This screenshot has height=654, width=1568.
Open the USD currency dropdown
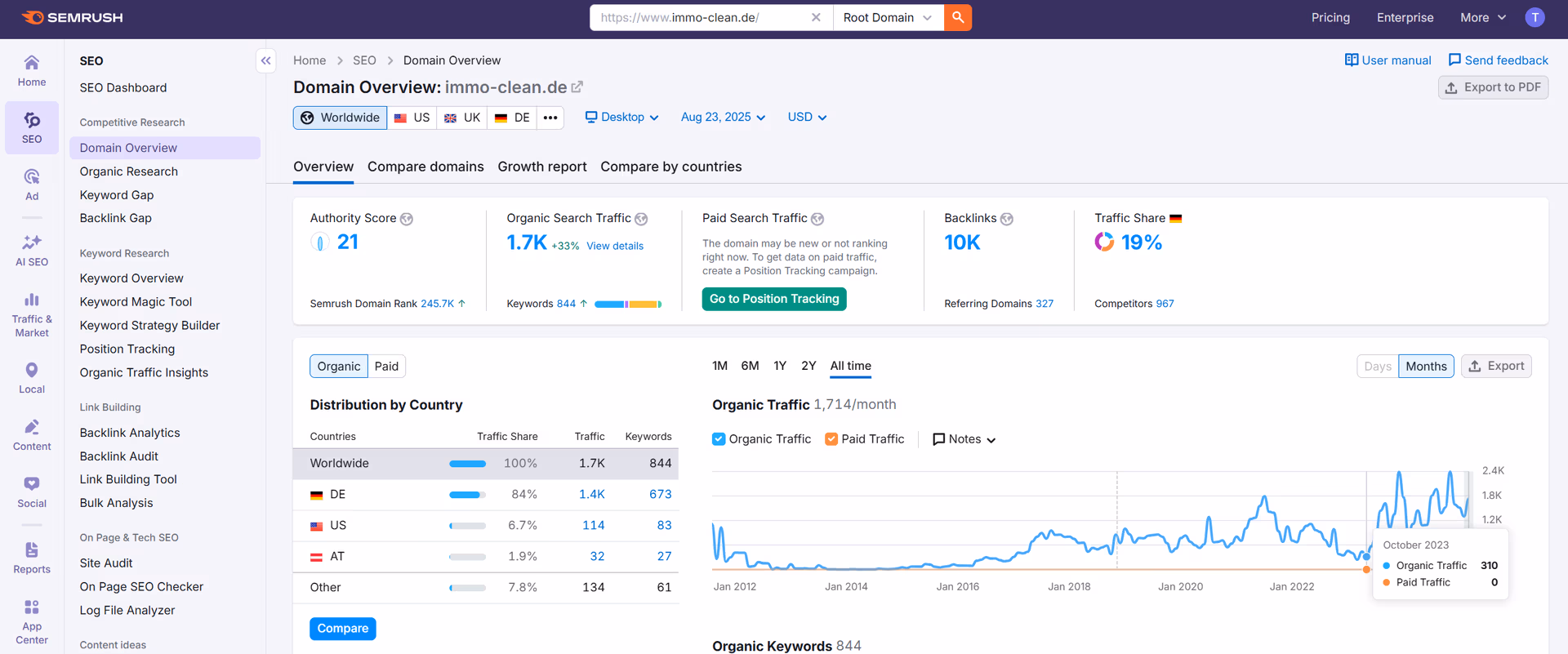click(807, 118)
